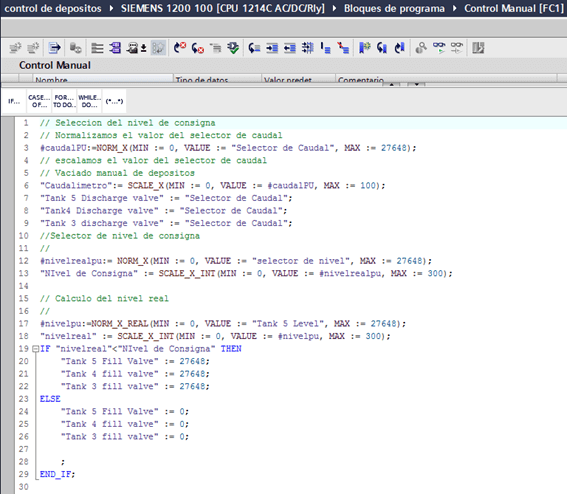This screenshot has height=494, width=567.
Task: Click the 'Nombre' column header
Action: [x=103, y=79]
